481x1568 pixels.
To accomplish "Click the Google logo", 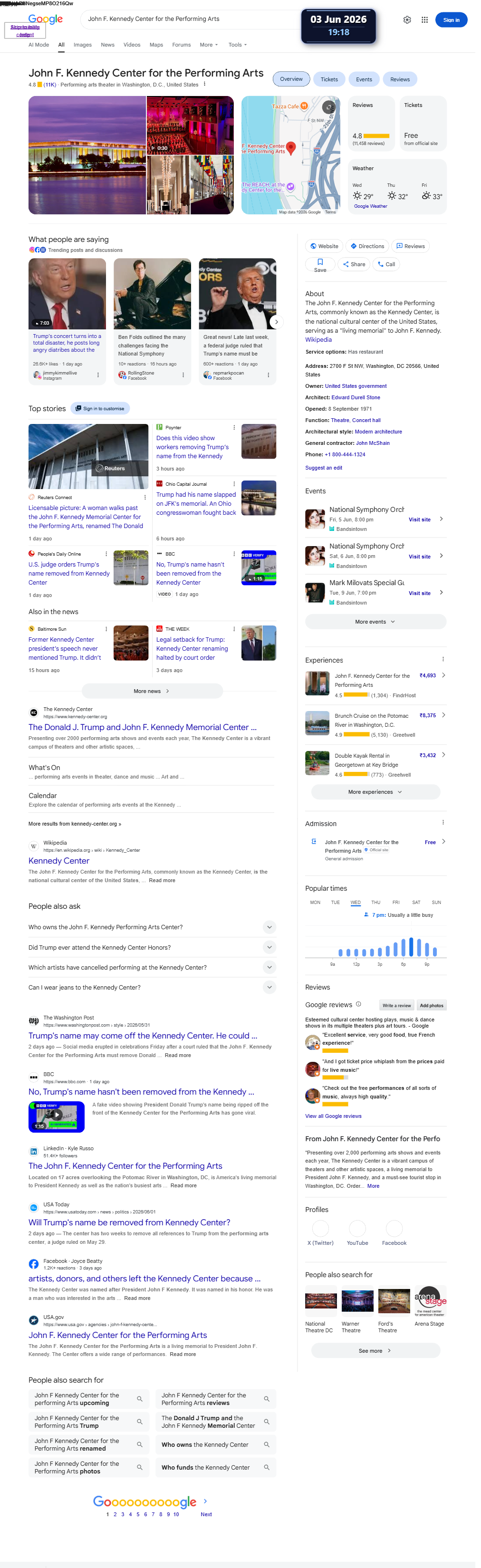I will coord(46,19).
